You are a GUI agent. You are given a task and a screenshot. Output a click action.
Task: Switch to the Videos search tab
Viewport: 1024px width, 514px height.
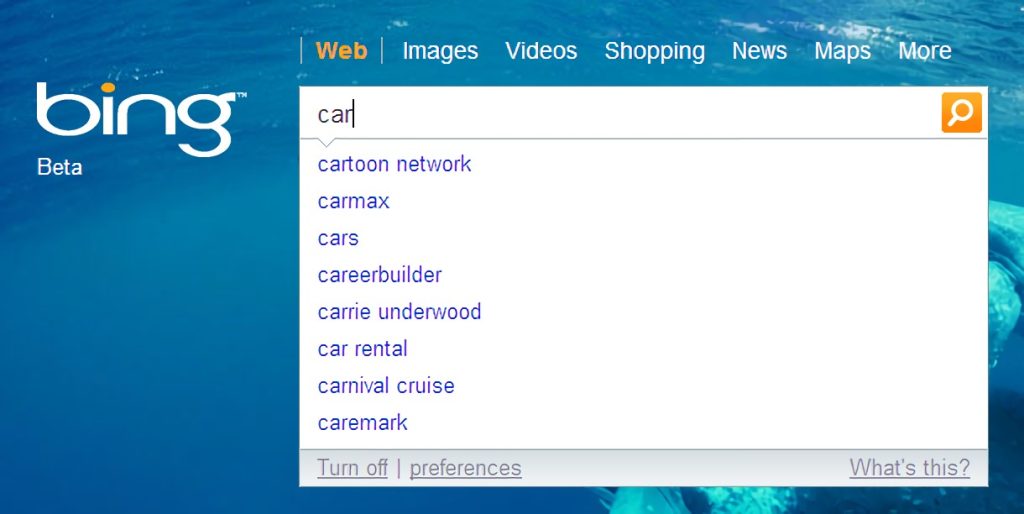(x=541, y=51)
